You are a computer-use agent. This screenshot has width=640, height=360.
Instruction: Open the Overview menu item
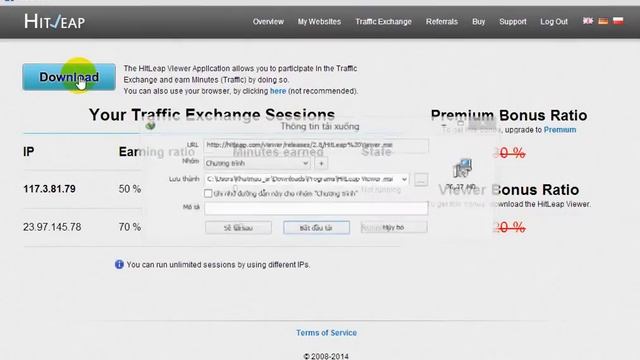[x=268, y=22]
